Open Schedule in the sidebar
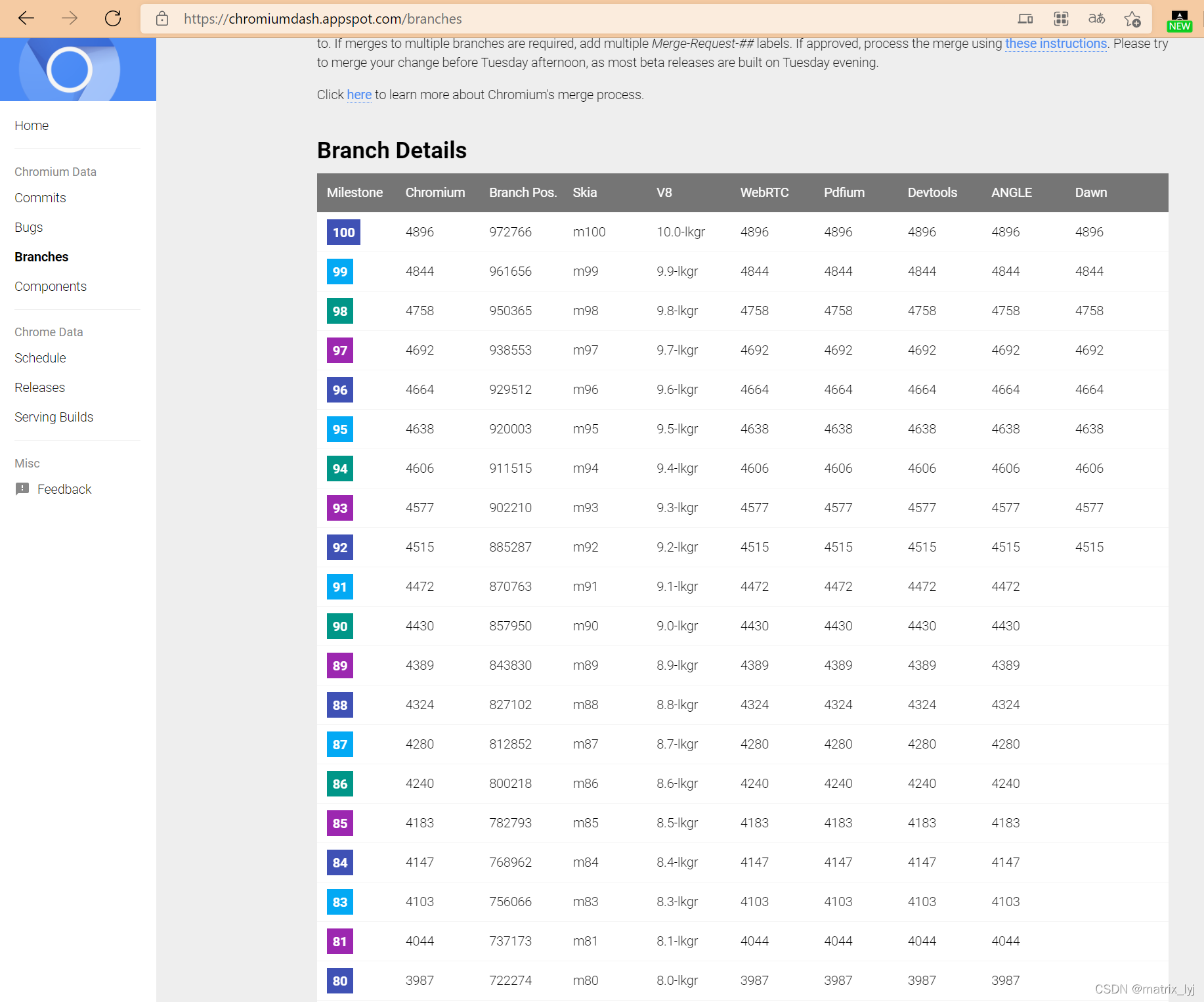 (x=40, y=358)
